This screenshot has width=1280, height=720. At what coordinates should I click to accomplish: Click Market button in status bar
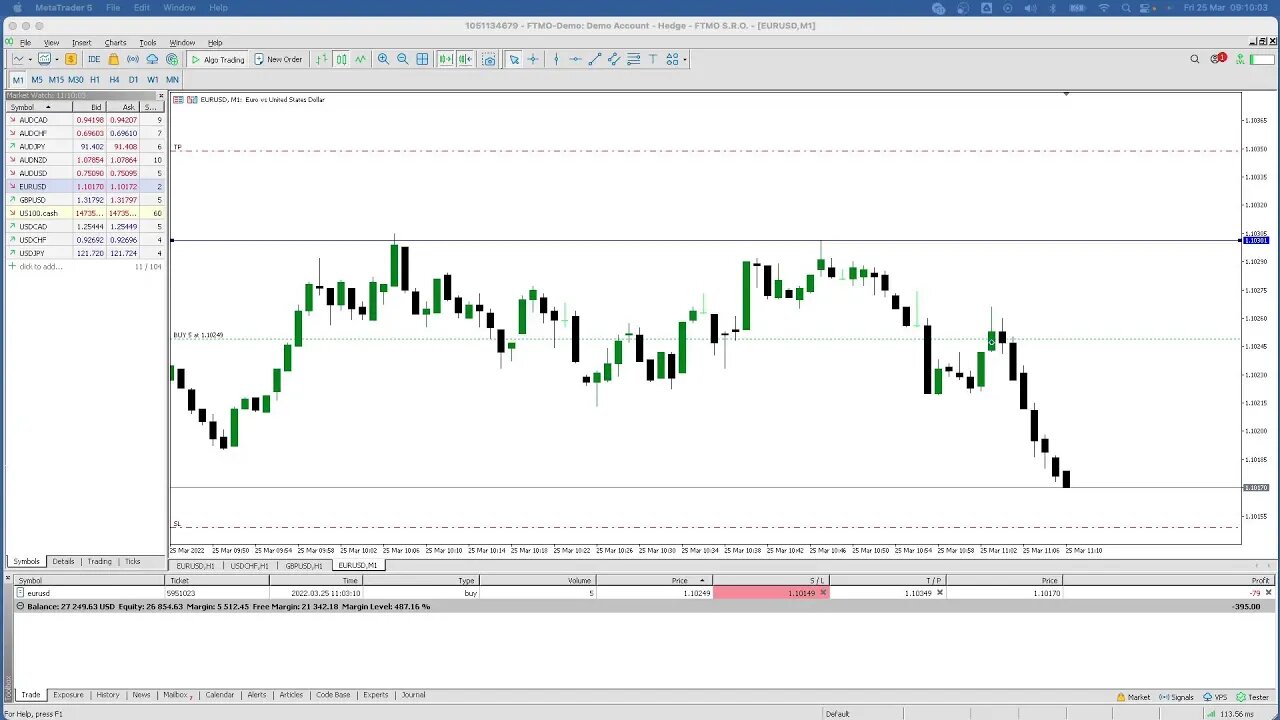[x=1134, y=697]
